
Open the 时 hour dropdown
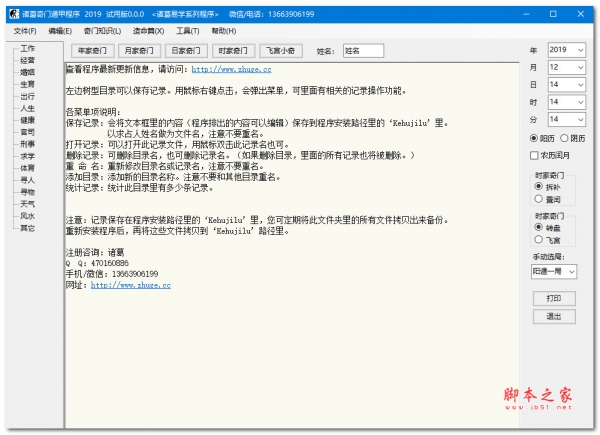click(566, 102)
